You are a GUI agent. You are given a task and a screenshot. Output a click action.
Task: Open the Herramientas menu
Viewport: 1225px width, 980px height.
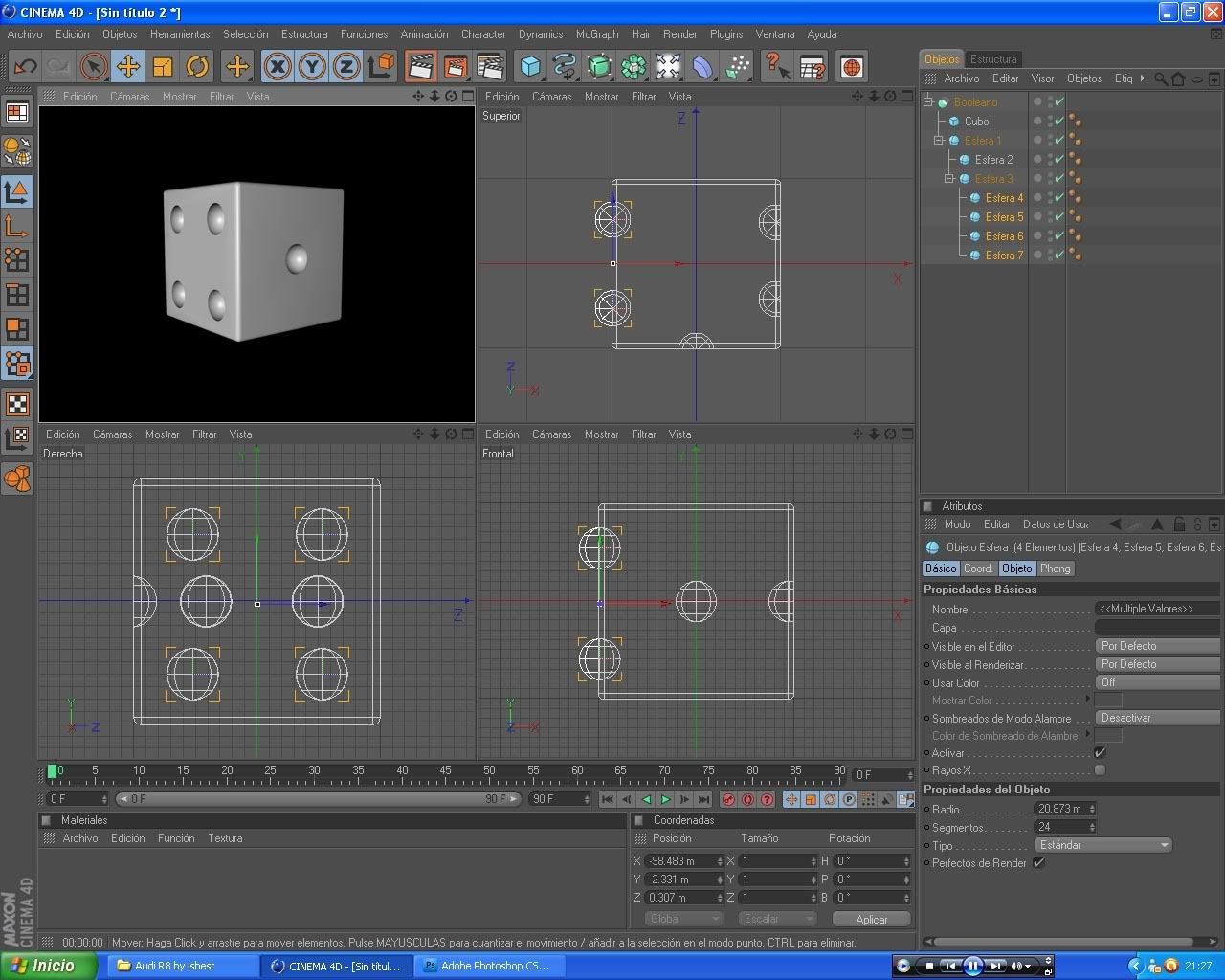coord(180,34)
